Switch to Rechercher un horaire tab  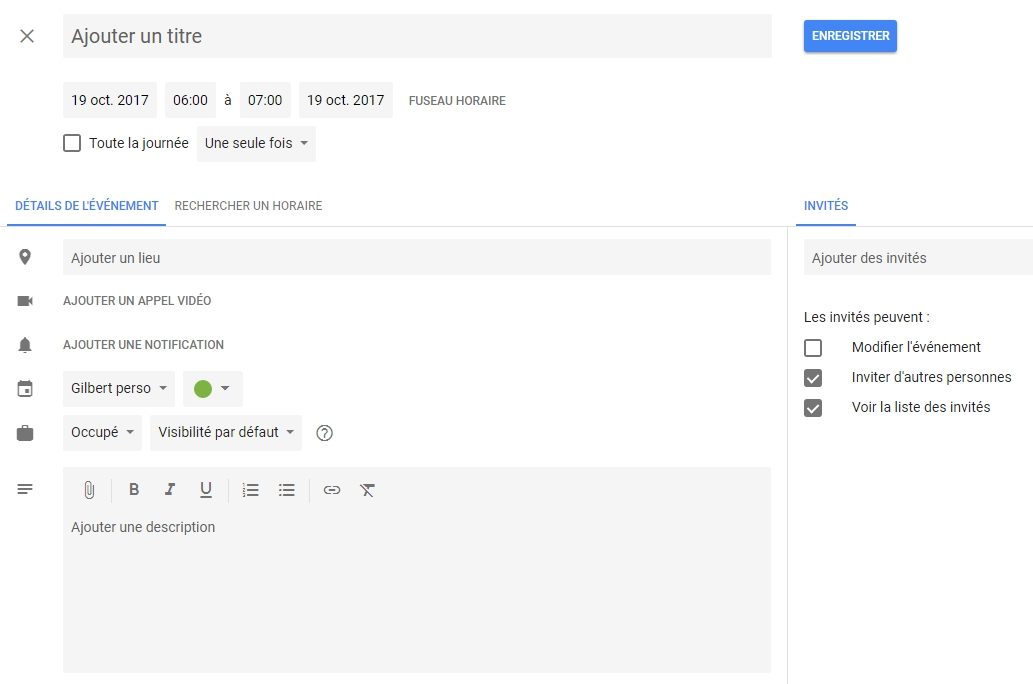248,206
